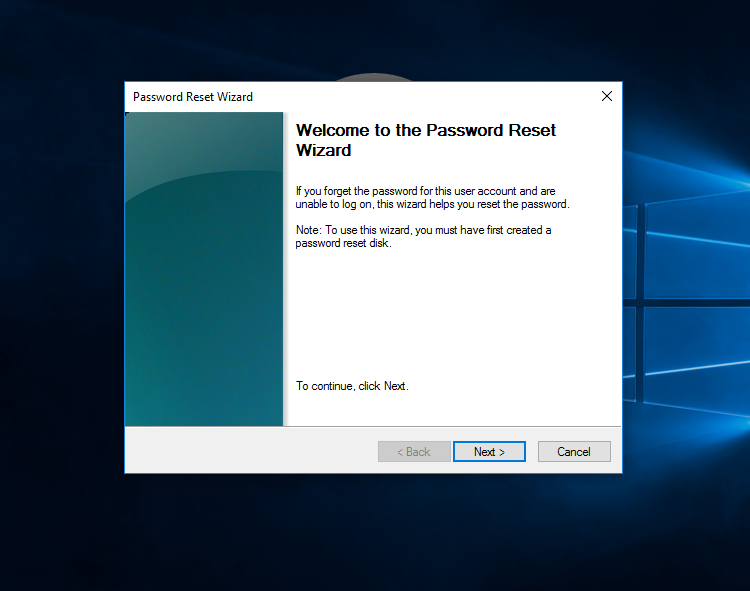The width and height of the screenshot is (750, 591).
Task: Close the Password Reset Wizard window
Action: click(606, 97)
